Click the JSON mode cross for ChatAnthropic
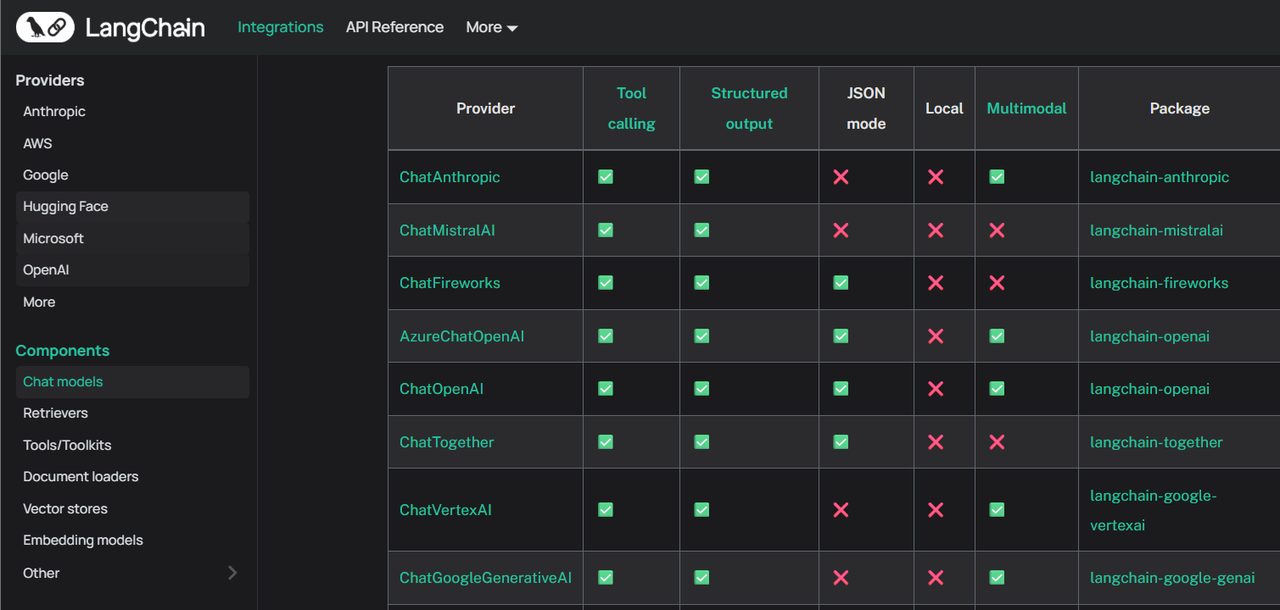The image size is (1280, 610). click(x=841, y=177)
